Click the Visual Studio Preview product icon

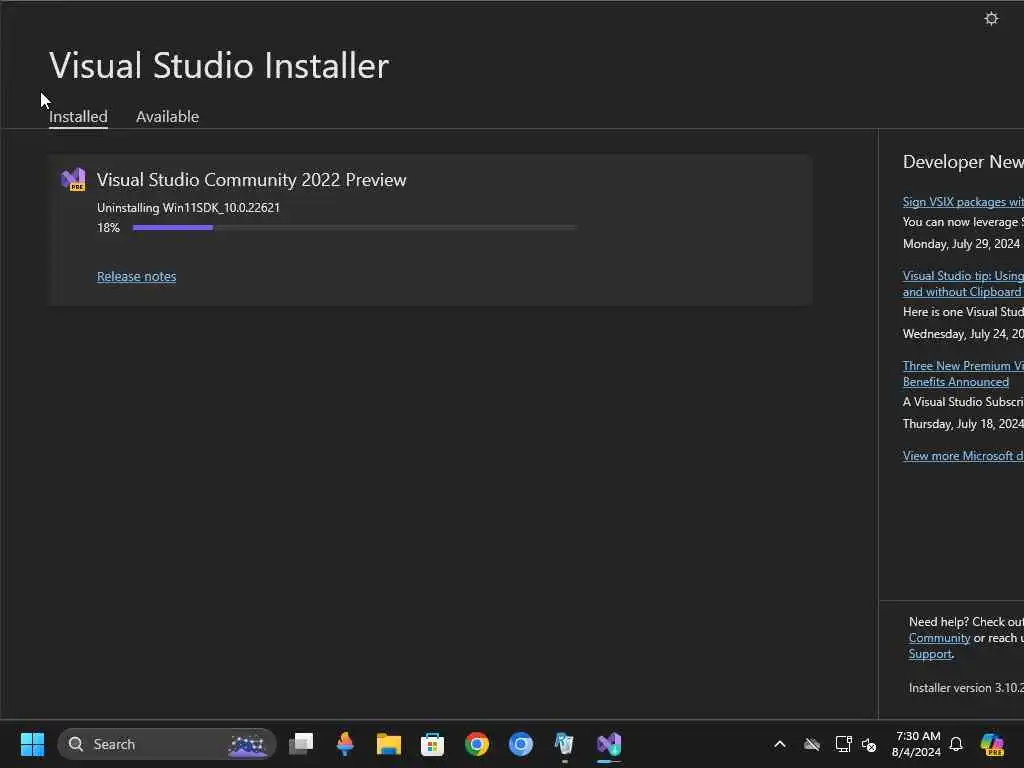tap(73, 179)
